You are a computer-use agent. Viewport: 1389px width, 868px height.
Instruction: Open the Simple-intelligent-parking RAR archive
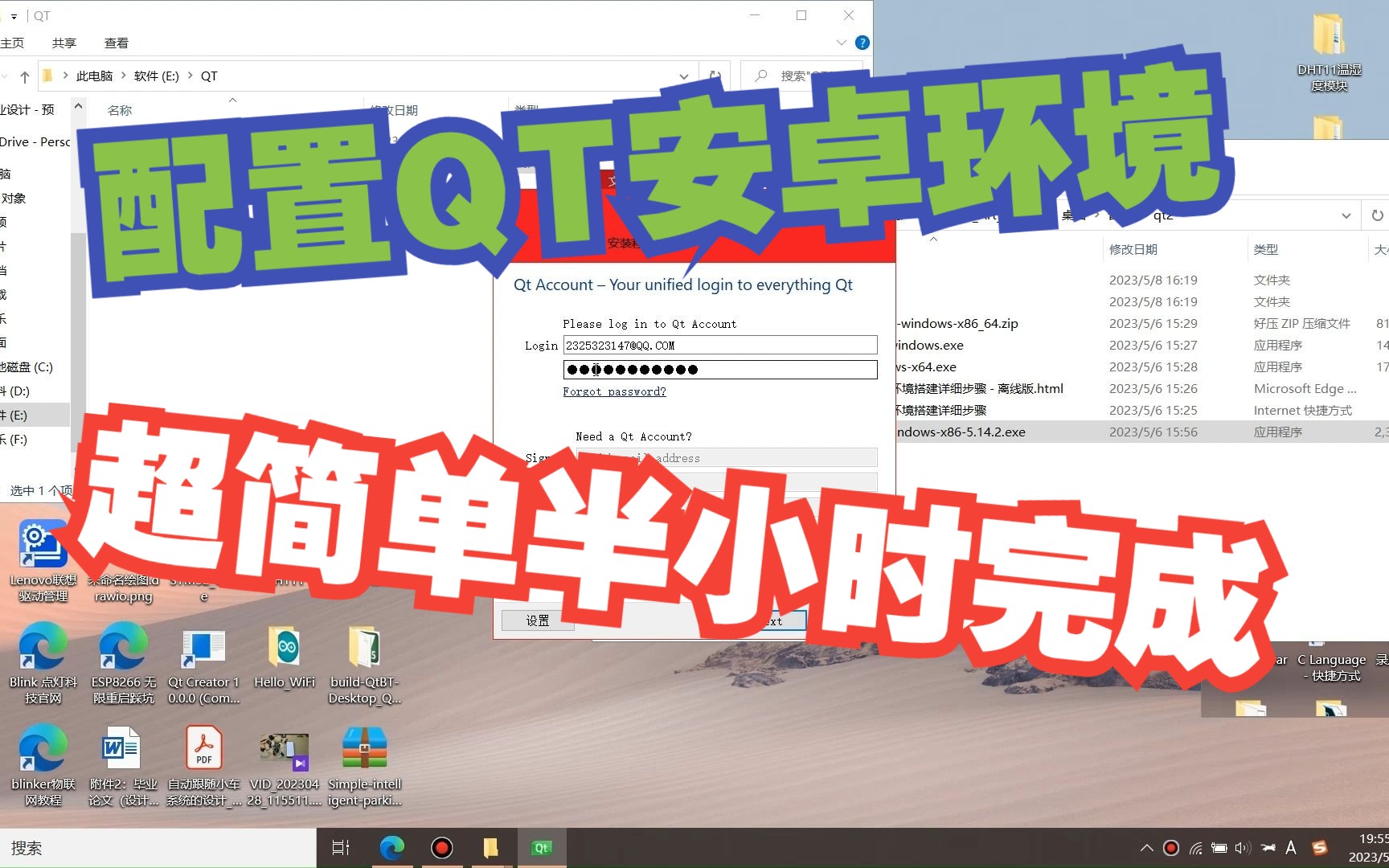364,747
